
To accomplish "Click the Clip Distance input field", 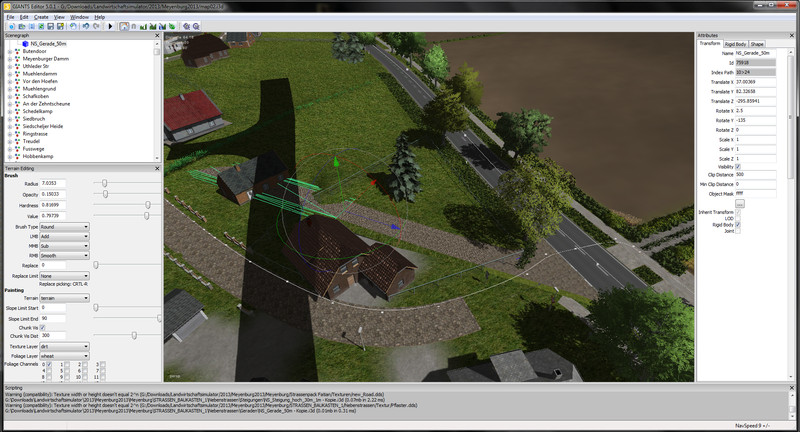I will pos(755,174).
